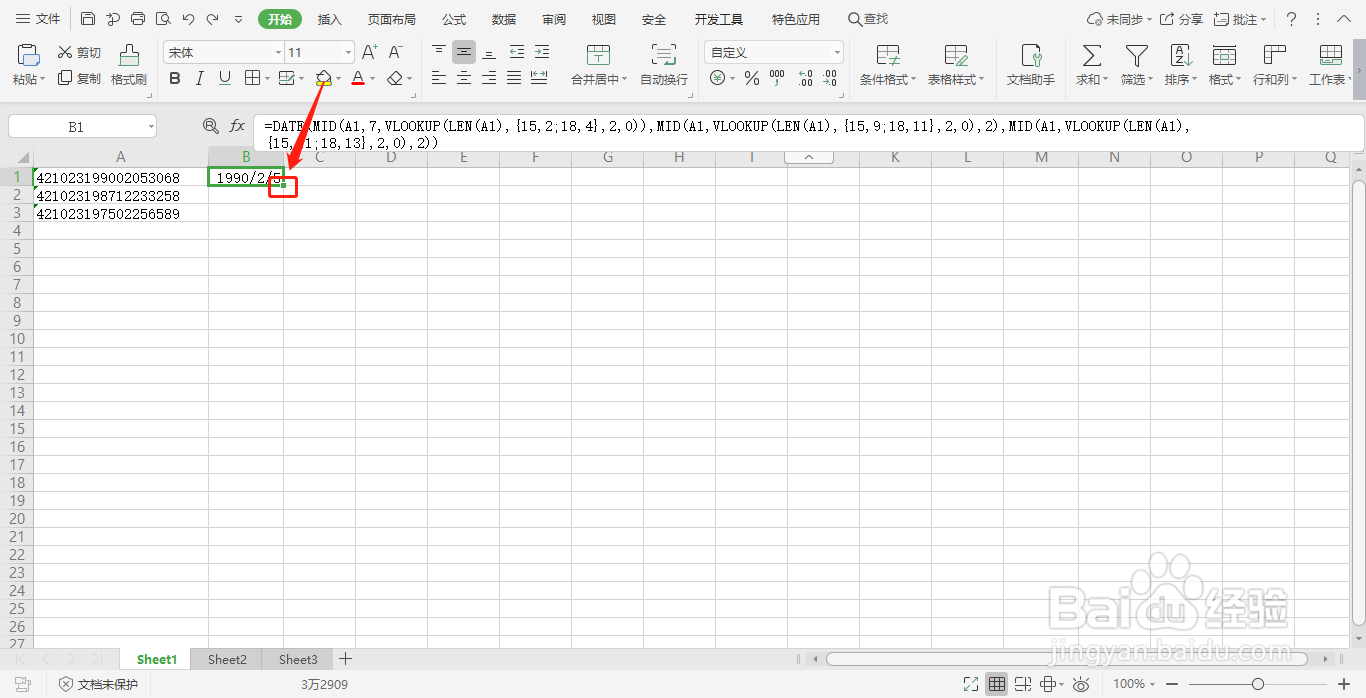The image size is (1366, 698).
Task: Click the help question mark icon
Action: pos(1291,19)
